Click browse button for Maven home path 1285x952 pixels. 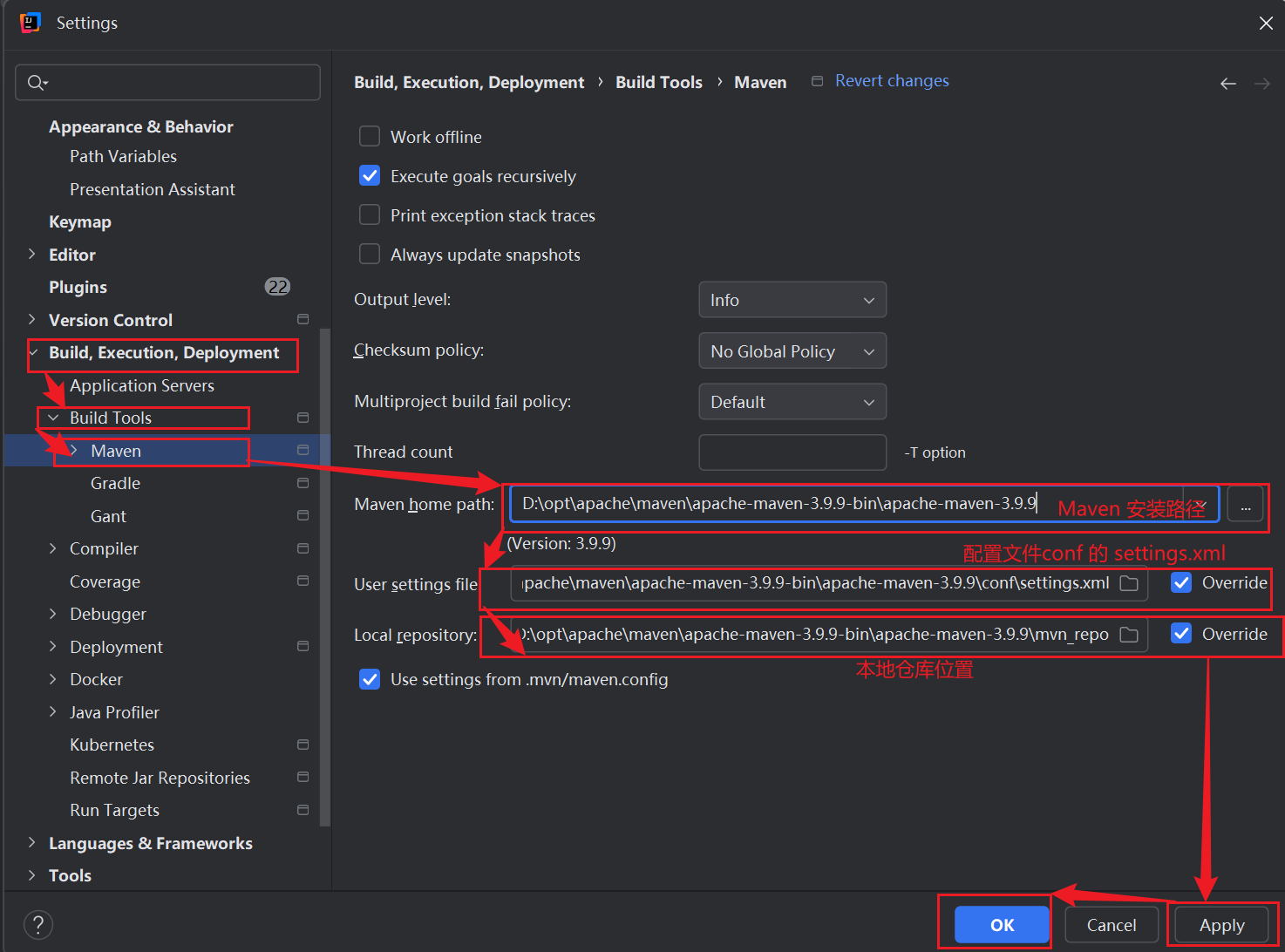pyautogui.click(x=1245, y=504)
